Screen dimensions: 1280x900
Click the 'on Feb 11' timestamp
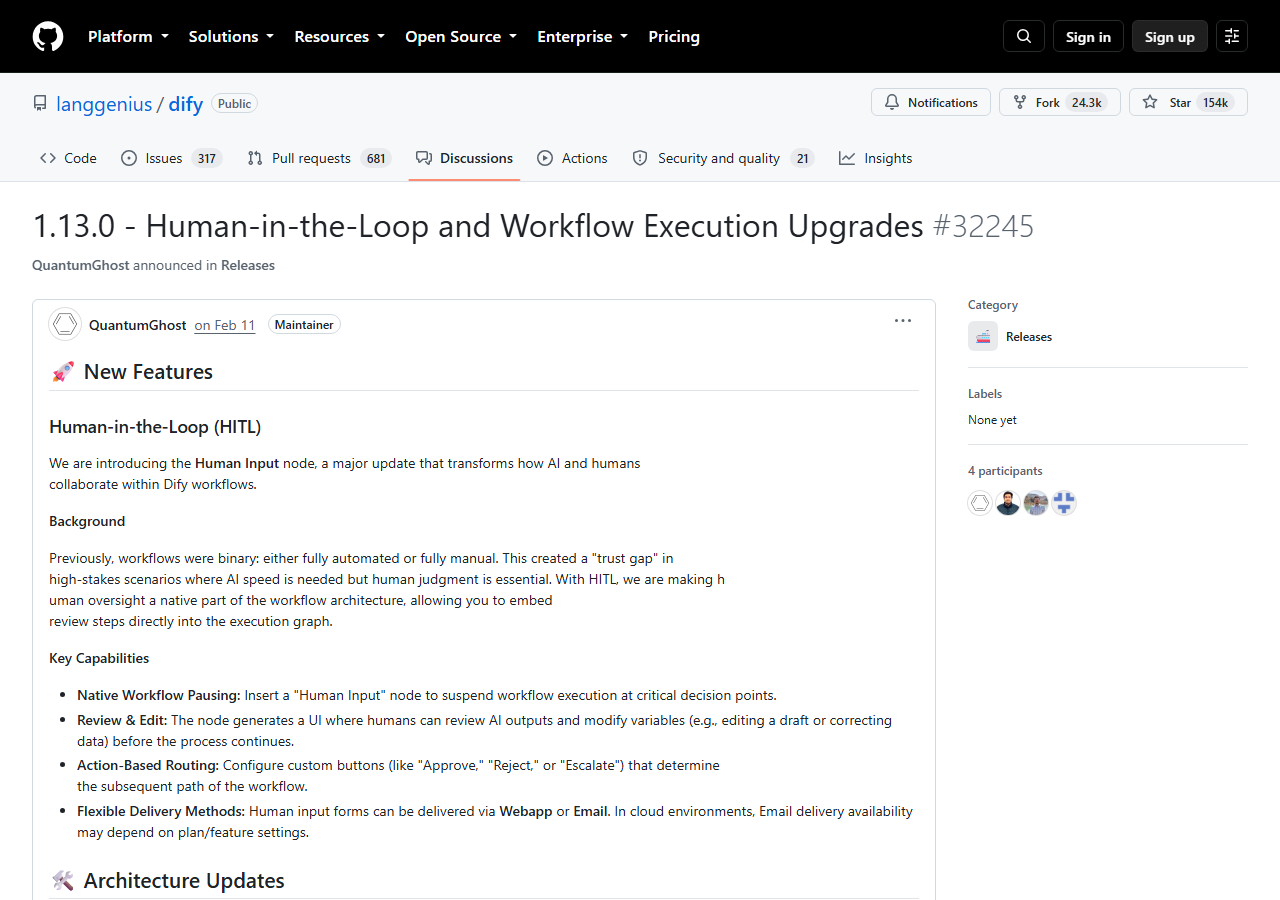pos(225,324)
